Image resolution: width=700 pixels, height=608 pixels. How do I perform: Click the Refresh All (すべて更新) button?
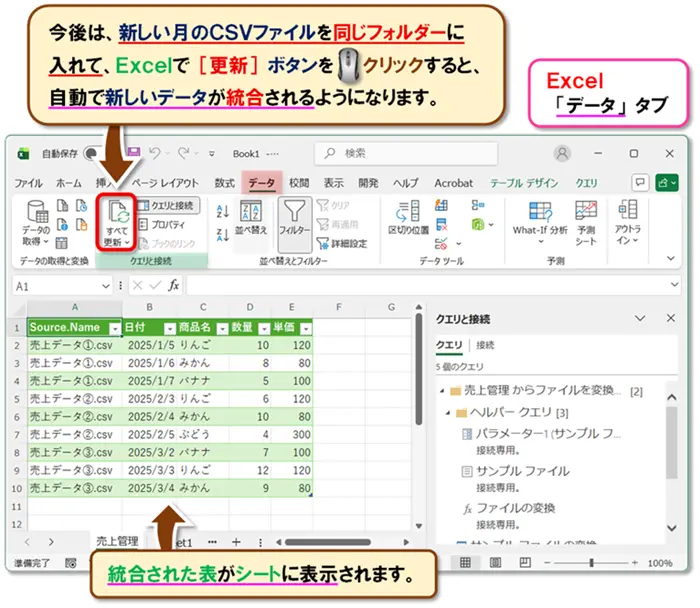[x=117, y=223]
